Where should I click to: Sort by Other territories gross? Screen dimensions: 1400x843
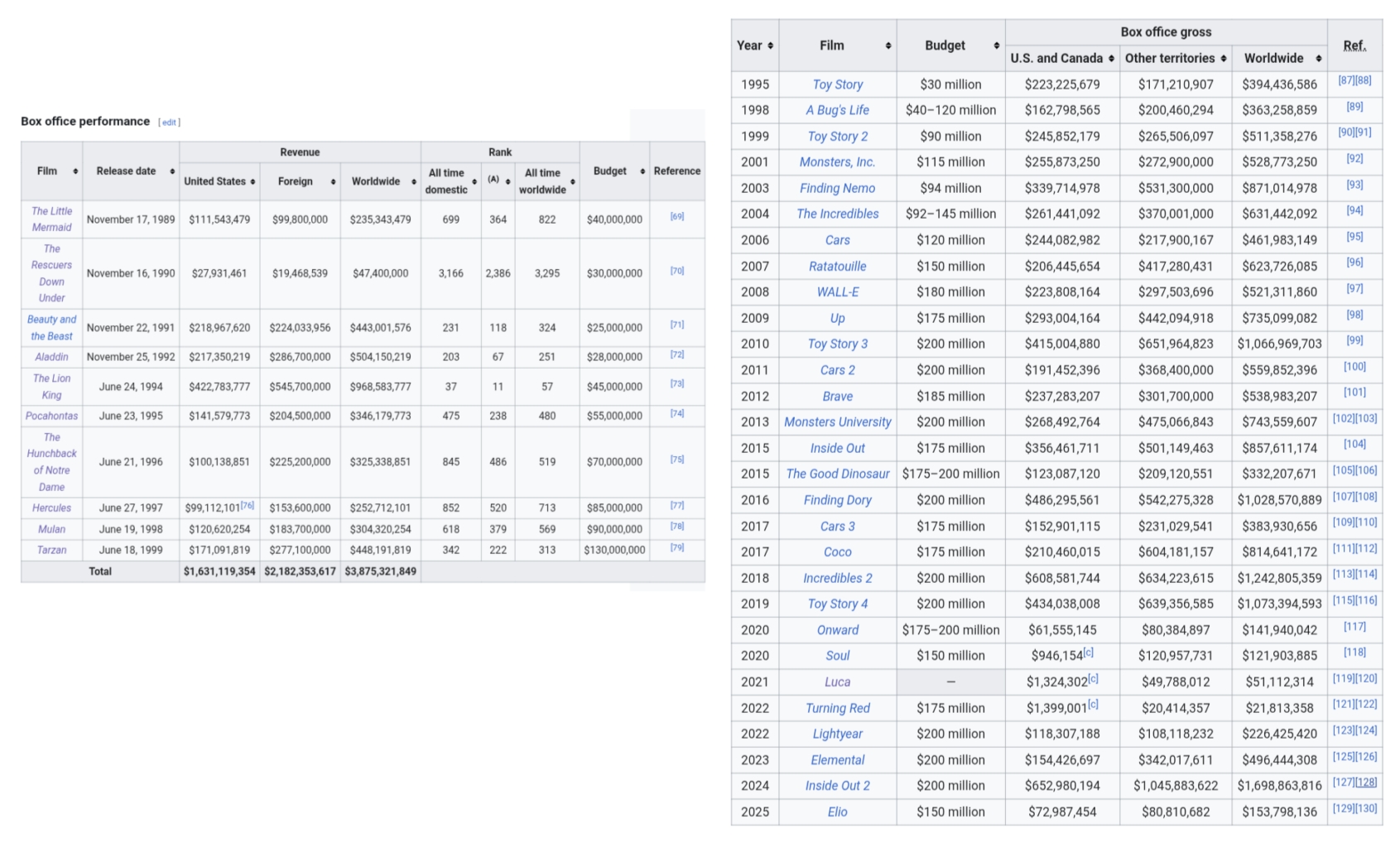1224,58
